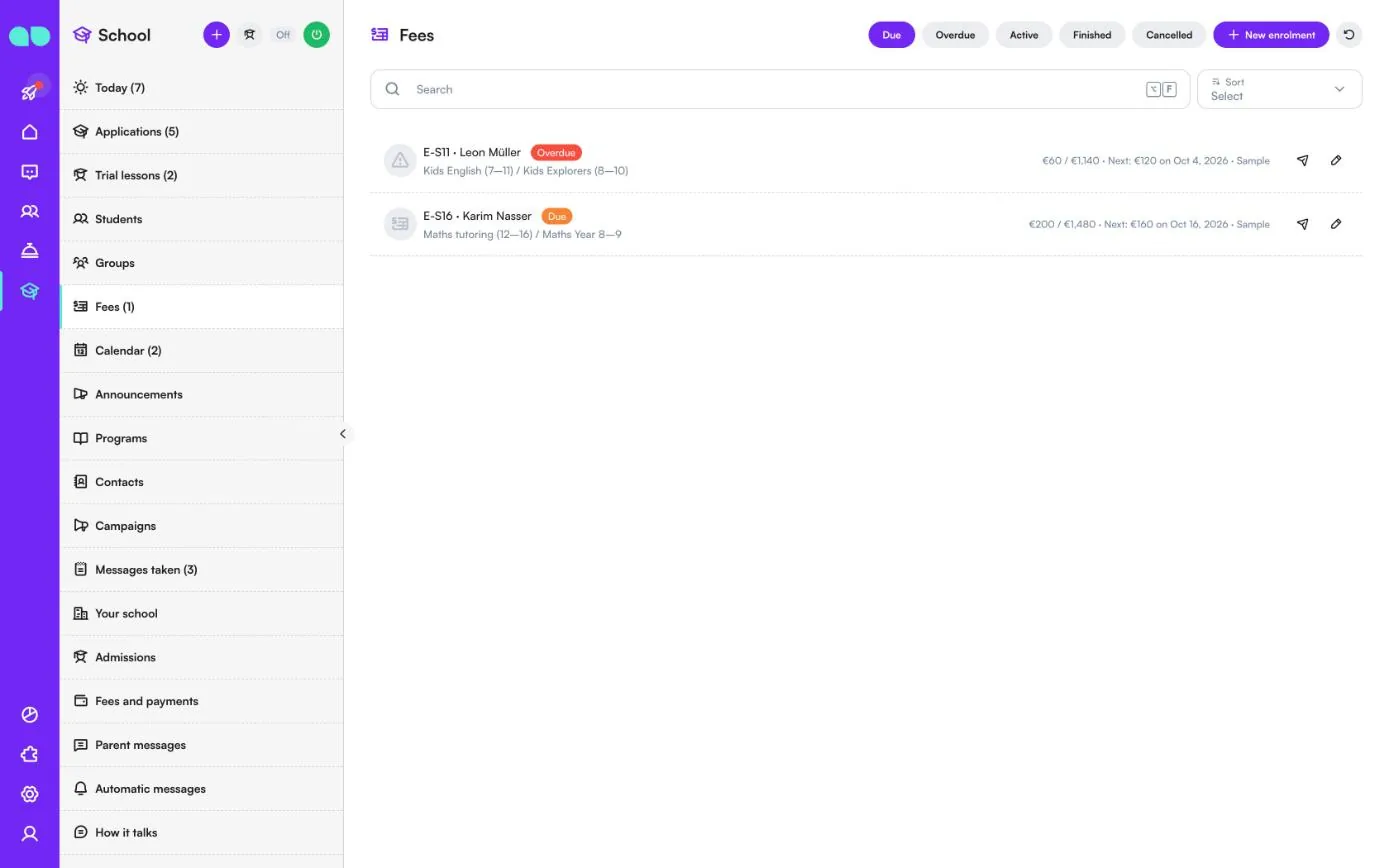This screenshot has width=1389, height=868.
Task: Select the graduation cap School icon in rail
Action: point(30,291)
